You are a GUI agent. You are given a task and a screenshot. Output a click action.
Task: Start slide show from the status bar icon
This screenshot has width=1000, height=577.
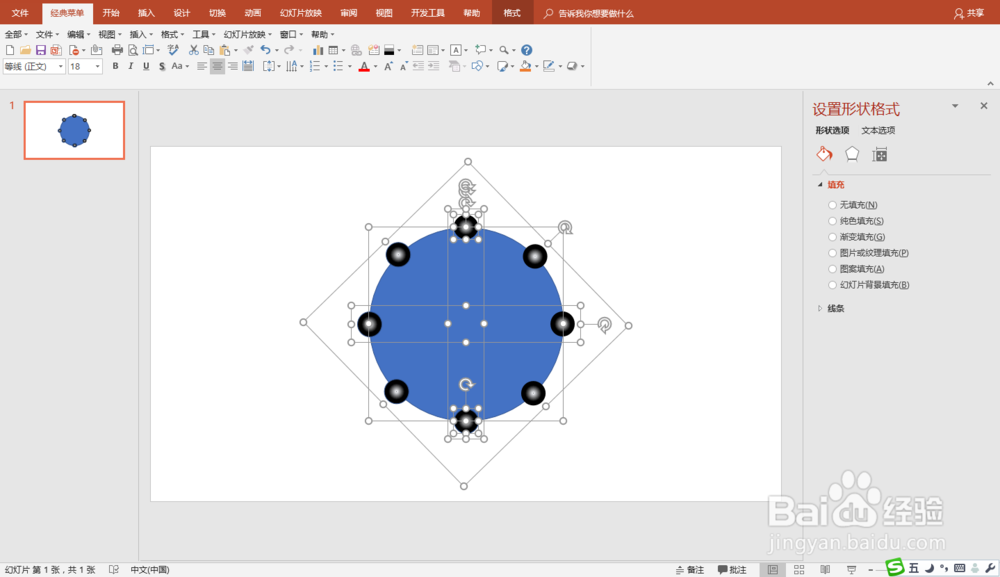pyautogui.click(x=851, y=569)
